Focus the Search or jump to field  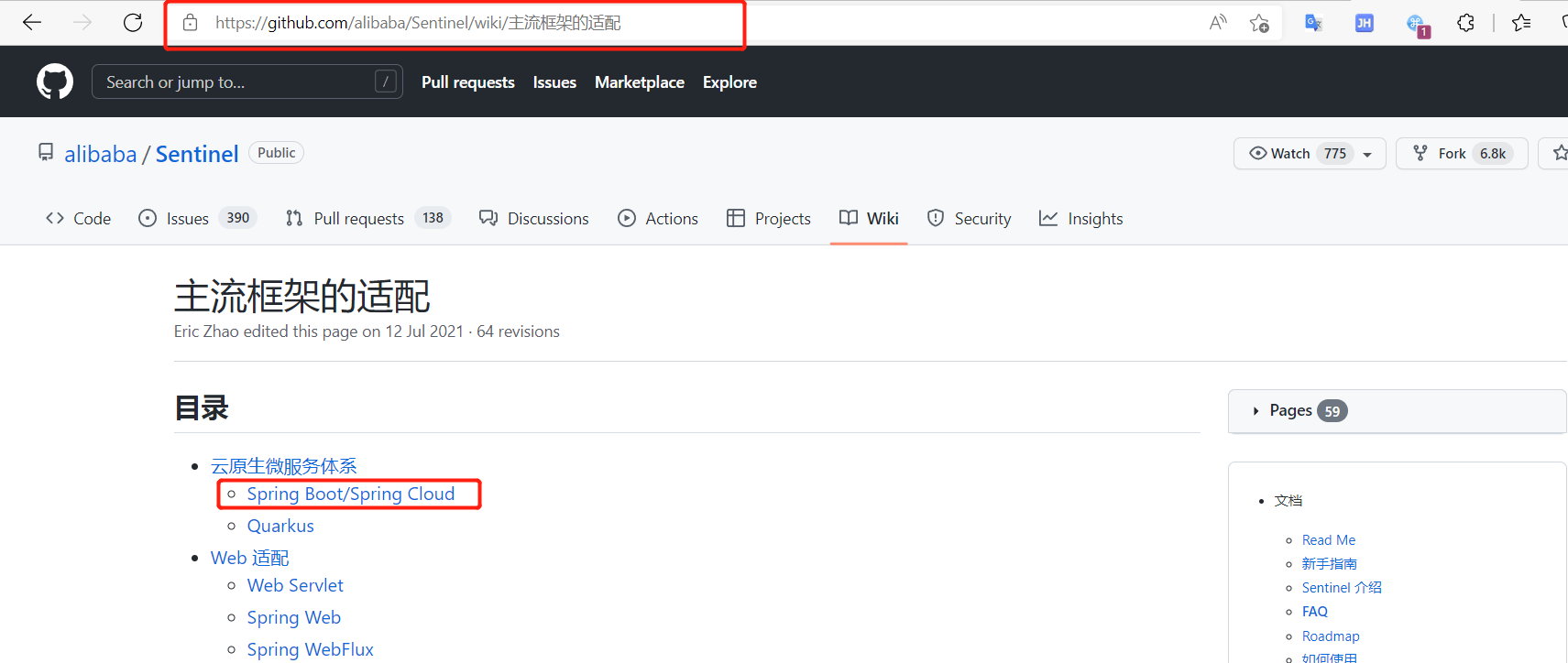coord(247,82)
